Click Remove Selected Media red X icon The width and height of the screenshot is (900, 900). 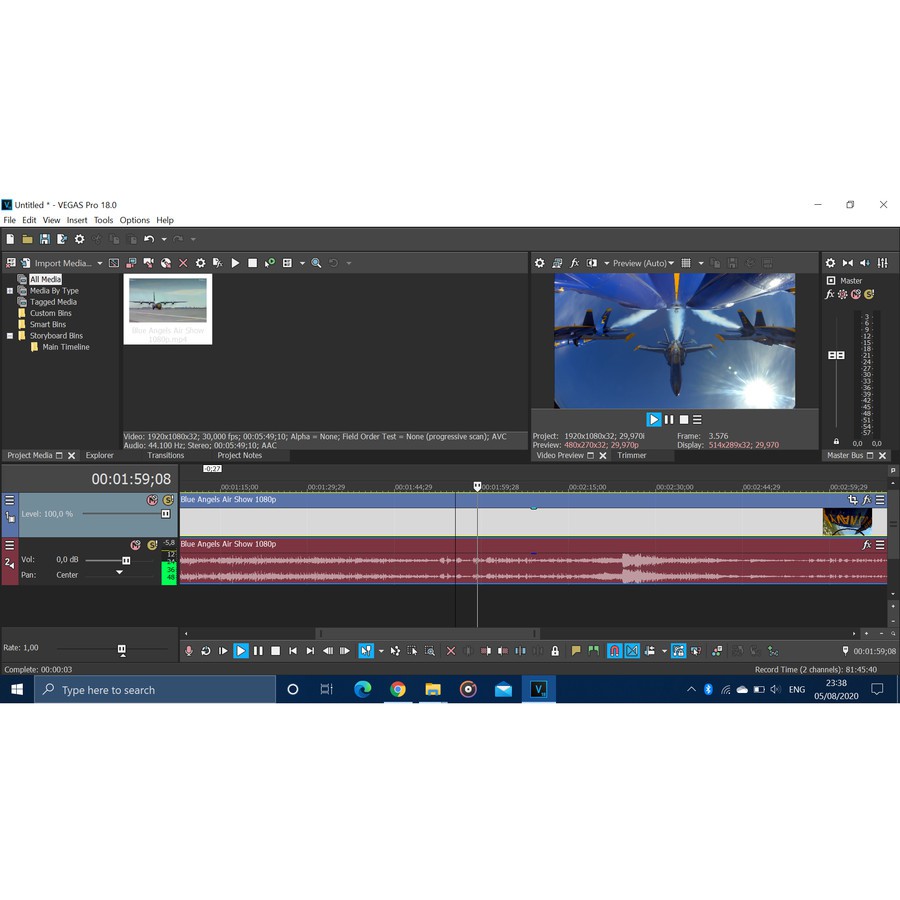[183, 263]
